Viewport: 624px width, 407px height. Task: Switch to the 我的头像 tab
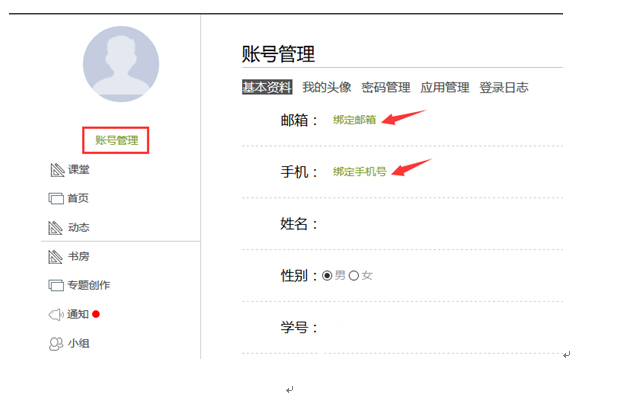pos(327,87)
